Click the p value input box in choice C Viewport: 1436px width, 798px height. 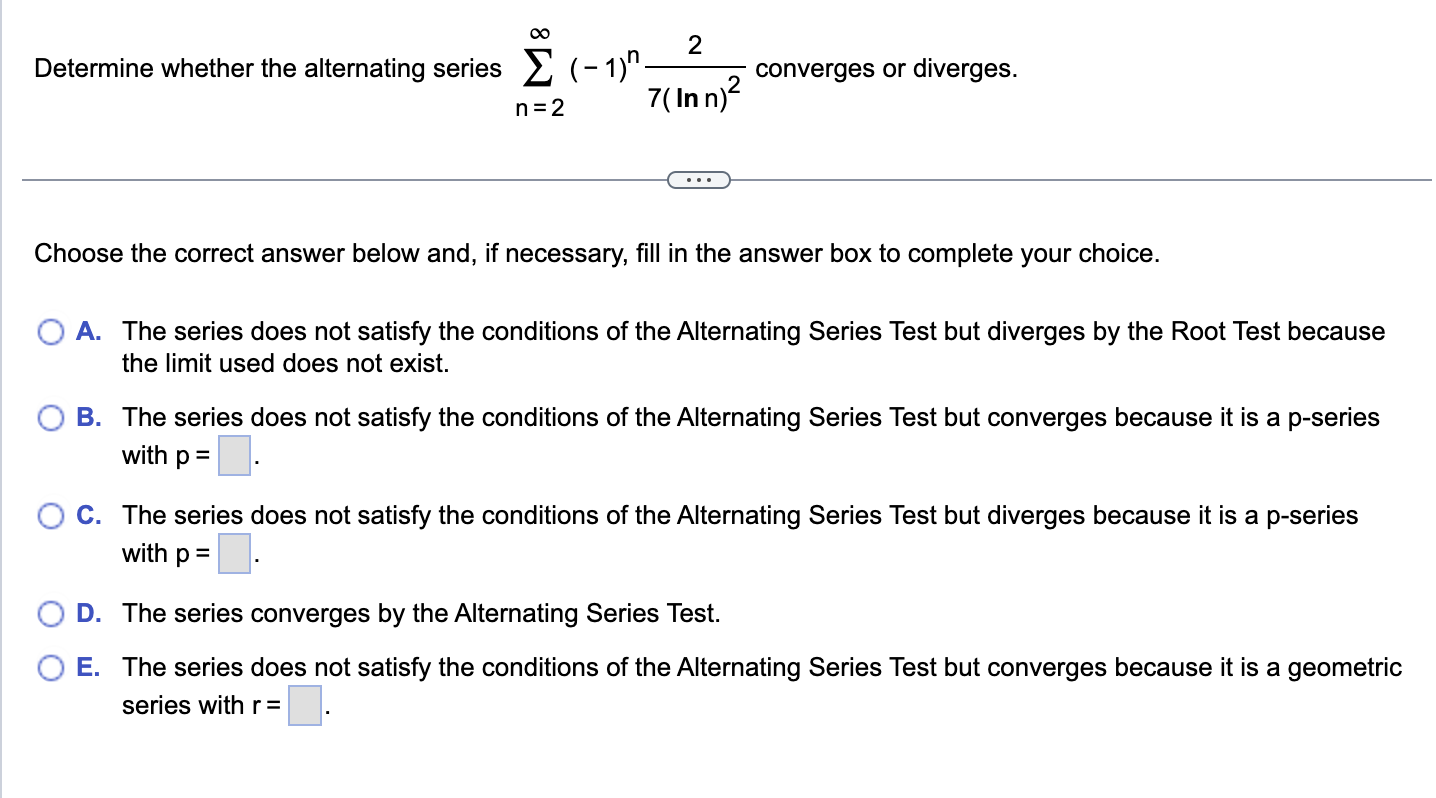233,552
